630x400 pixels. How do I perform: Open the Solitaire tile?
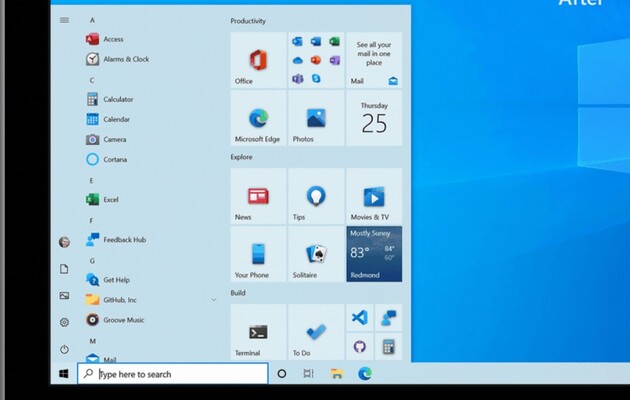click(316, 254)
